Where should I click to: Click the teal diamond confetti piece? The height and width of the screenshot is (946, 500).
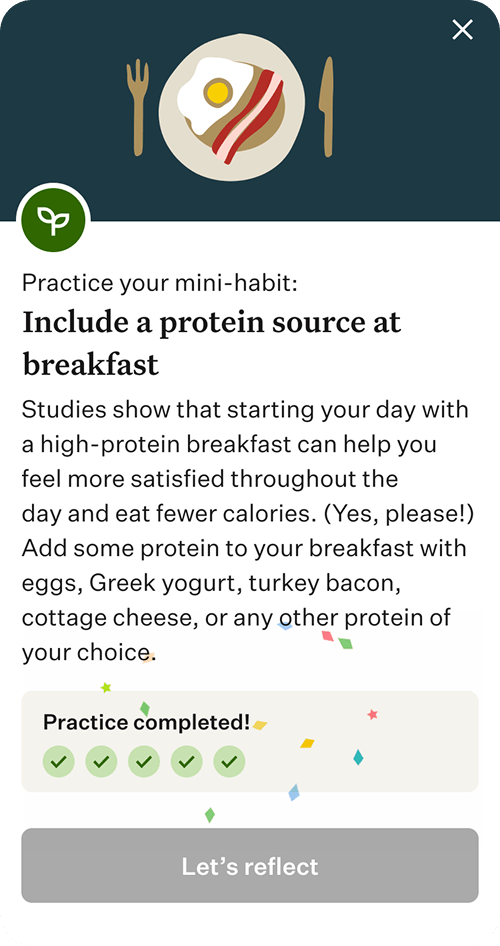click(x=358, y=757)
